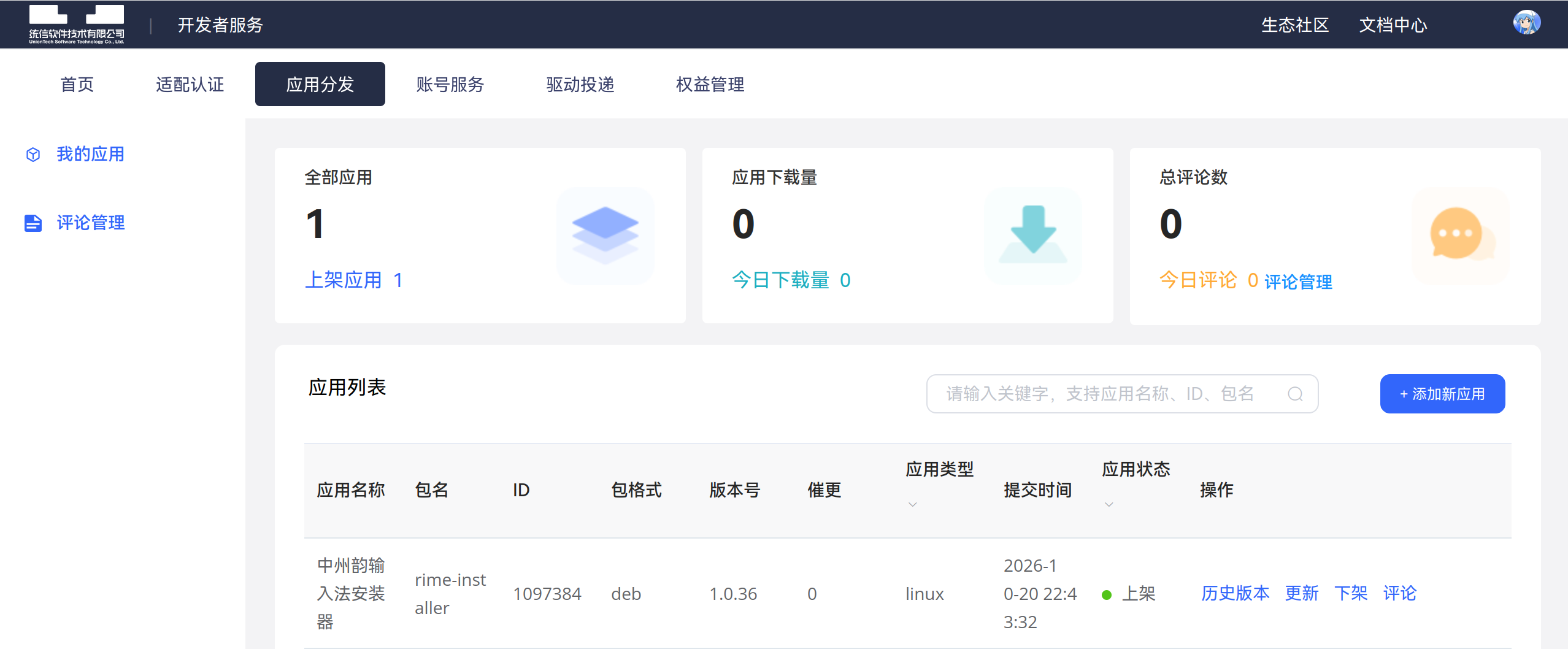Click the UnionTech company logo
This screenshot has height=649, width=1568.
click(77, 25)
